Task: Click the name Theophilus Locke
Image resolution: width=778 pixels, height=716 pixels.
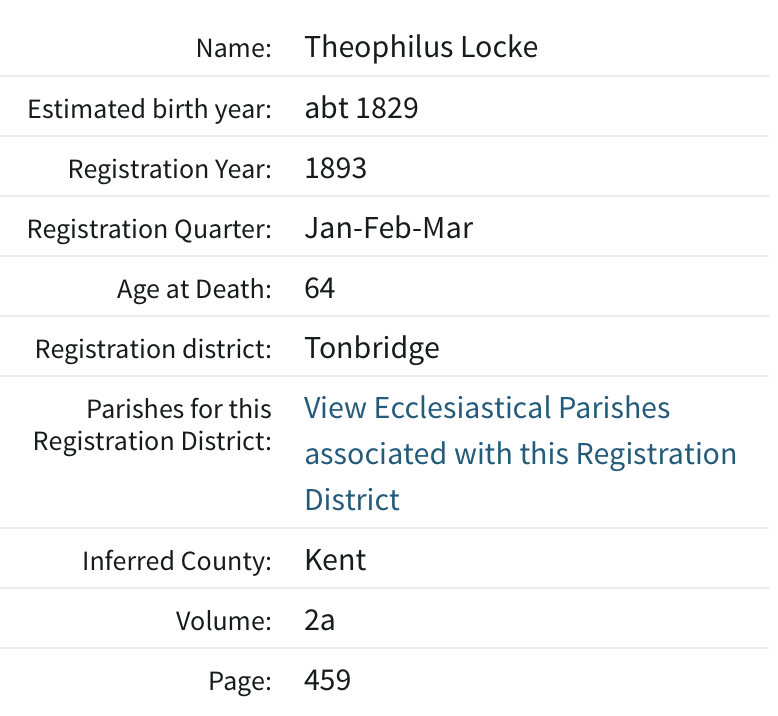Action: pyautogui.click(x=421, y=47)
